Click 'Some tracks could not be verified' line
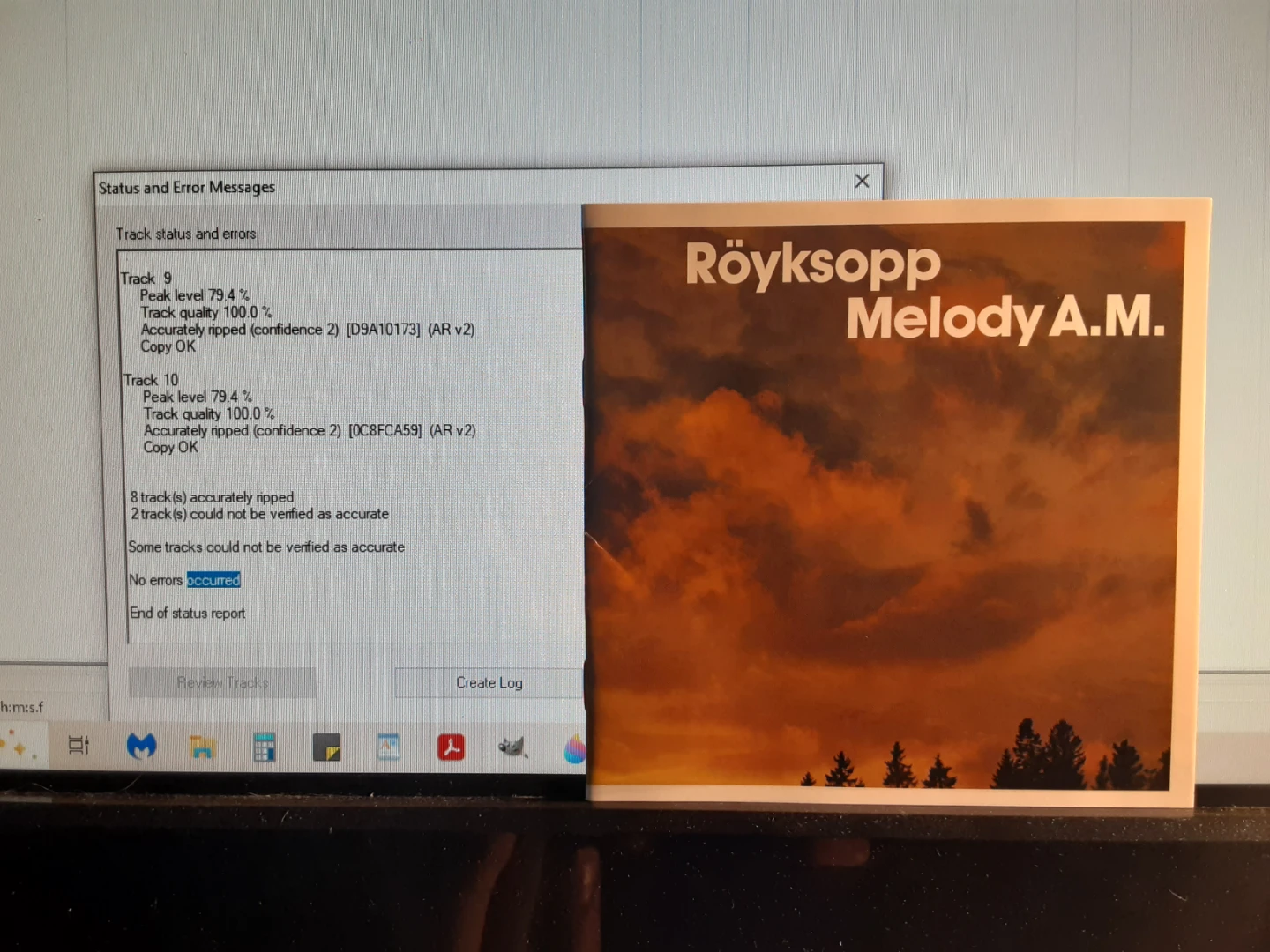 266,547
